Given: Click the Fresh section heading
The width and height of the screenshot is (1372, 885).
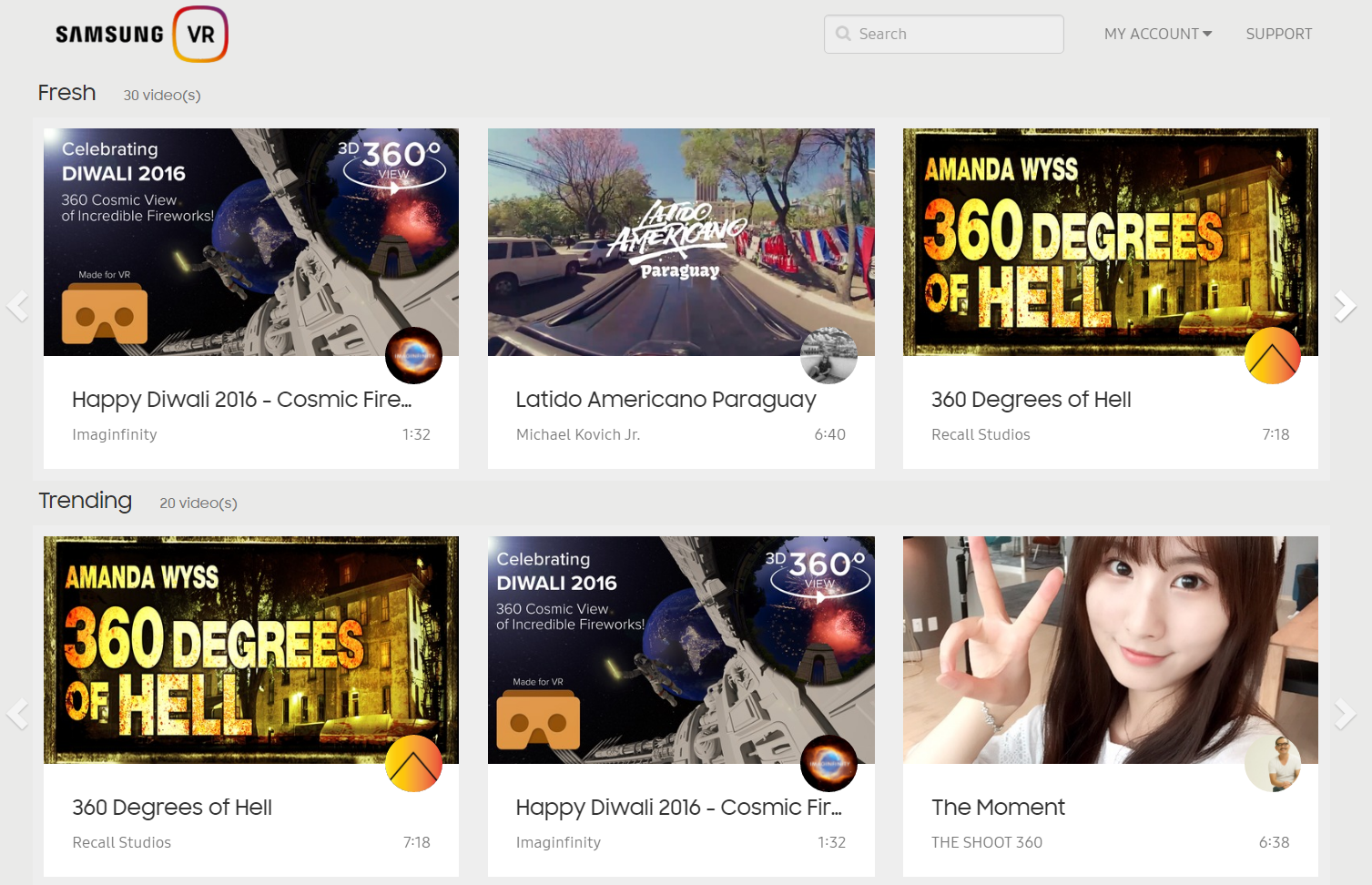Looking at the screenshot, I should (x=66, y=93).
